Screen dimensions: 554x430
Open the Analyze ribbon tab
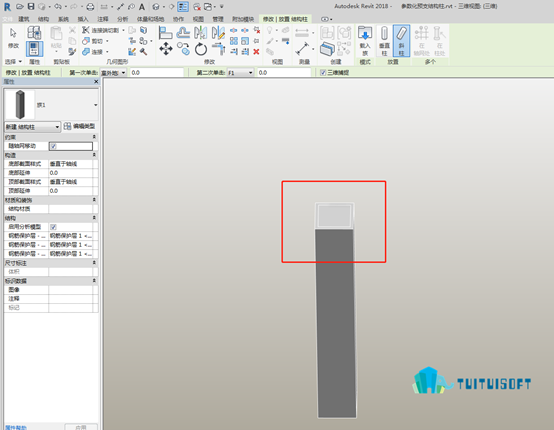pos(123,19)
